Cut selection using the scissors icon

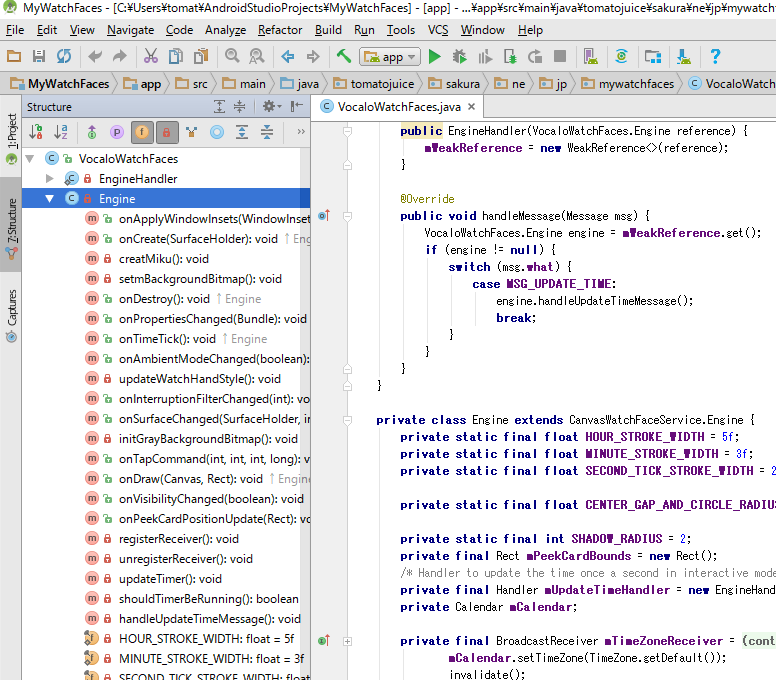pyautogui.click(x=150, y=56)
